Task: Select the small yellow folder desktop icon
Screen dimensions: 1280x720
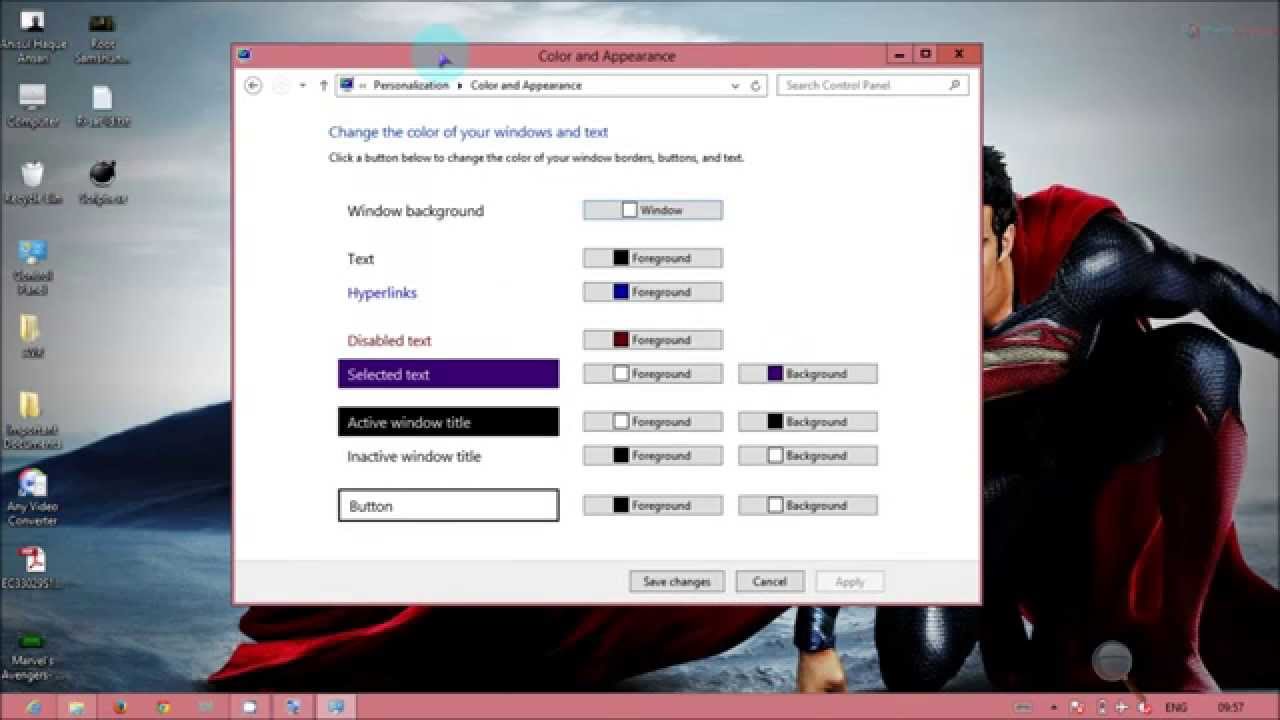Action: [x=32, y=335]
